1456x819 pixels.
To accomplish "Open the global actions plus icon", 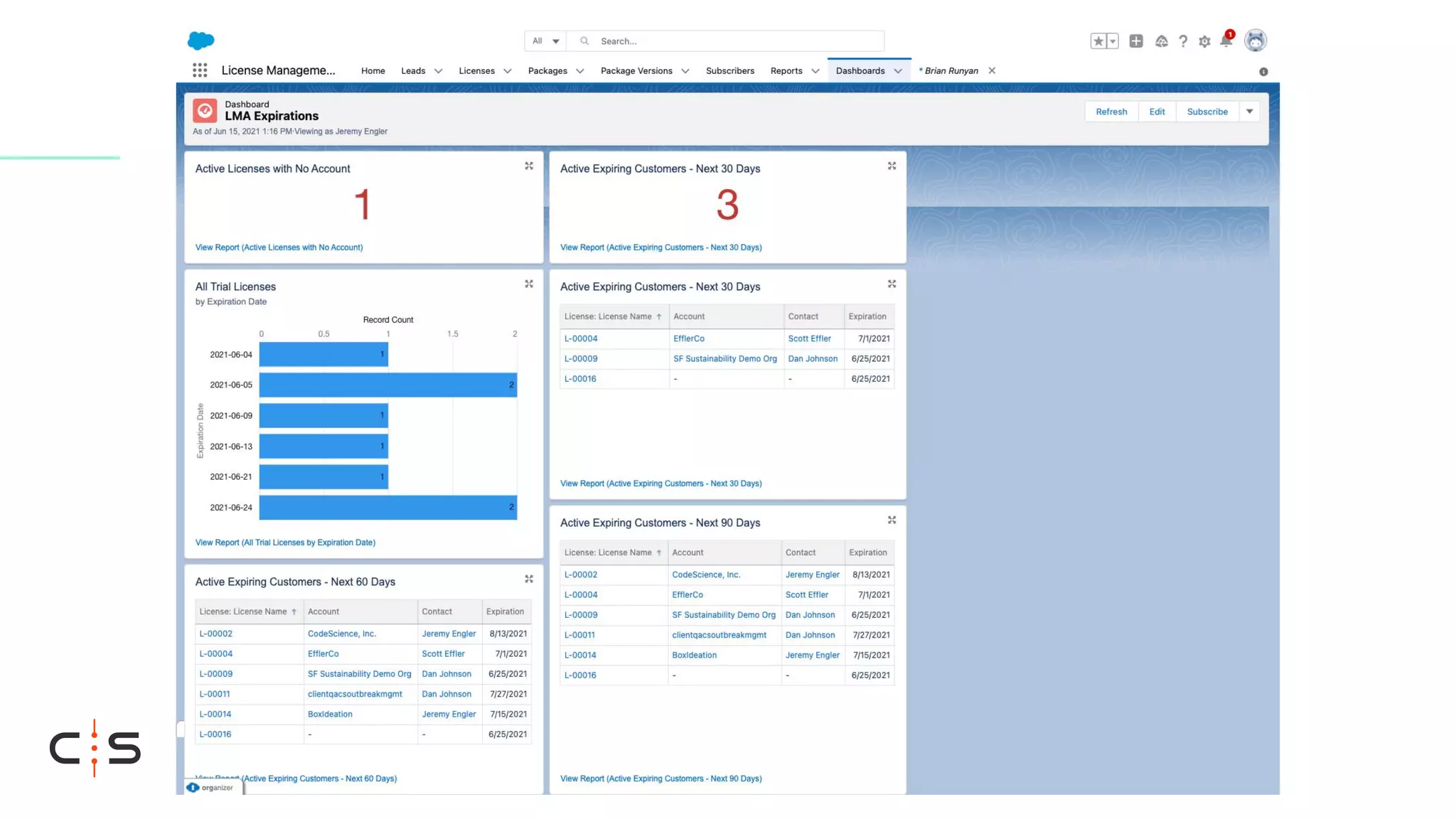I will click(1136, 41).
